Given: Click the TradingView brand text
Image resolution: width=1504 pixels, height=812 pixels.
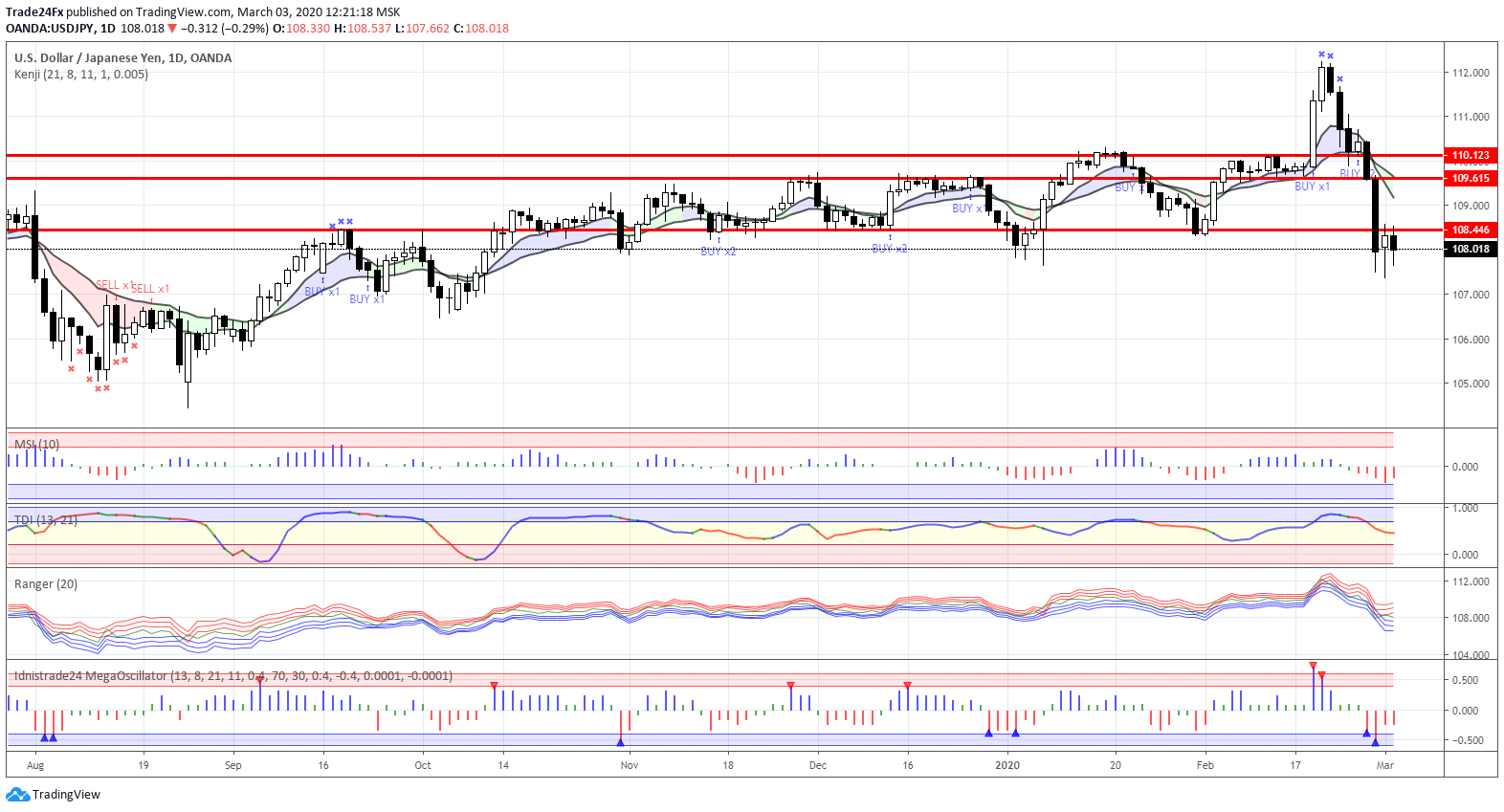Looking at the screenshot, I should 66,795.
